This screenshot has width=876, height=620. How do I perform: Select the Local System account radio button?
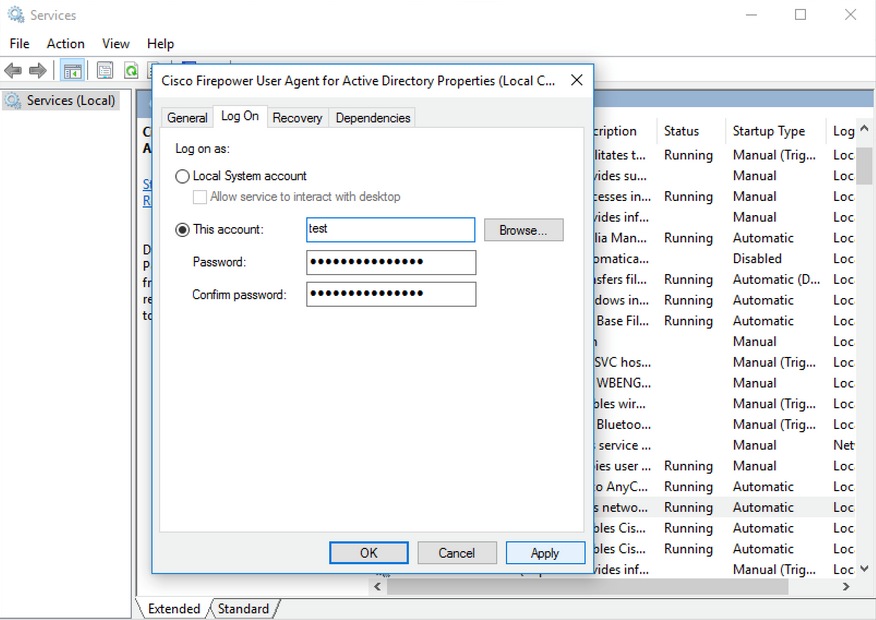(x=181, y=175)
